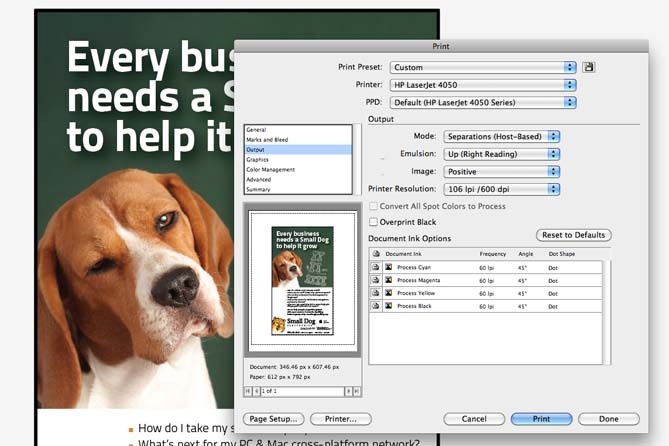Click Reset to Defaults button

click(x=573, y=235)
